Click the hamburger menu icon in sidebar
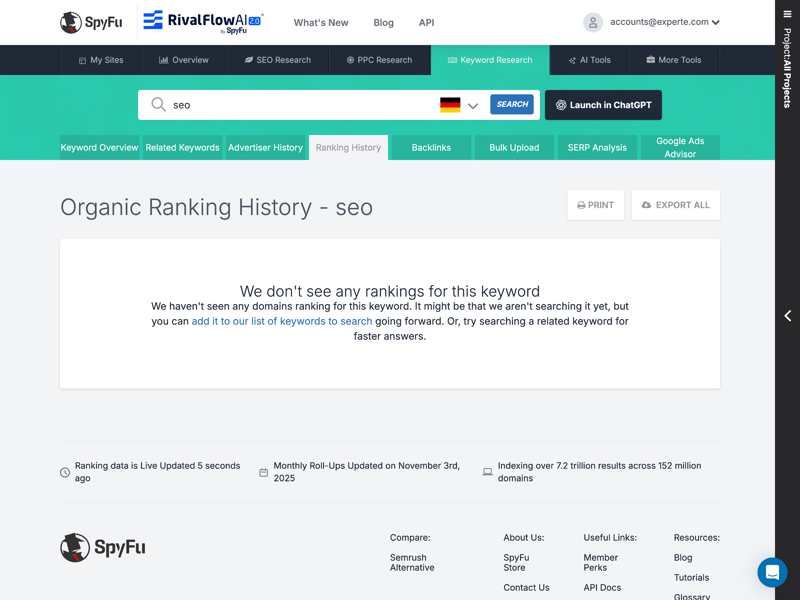Image resolution: width=800 pixels, height=600 pixels. [787, 14]
